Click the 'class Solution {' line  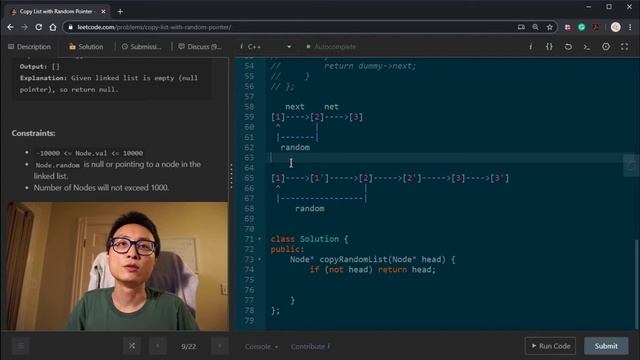tap(309, 239)
